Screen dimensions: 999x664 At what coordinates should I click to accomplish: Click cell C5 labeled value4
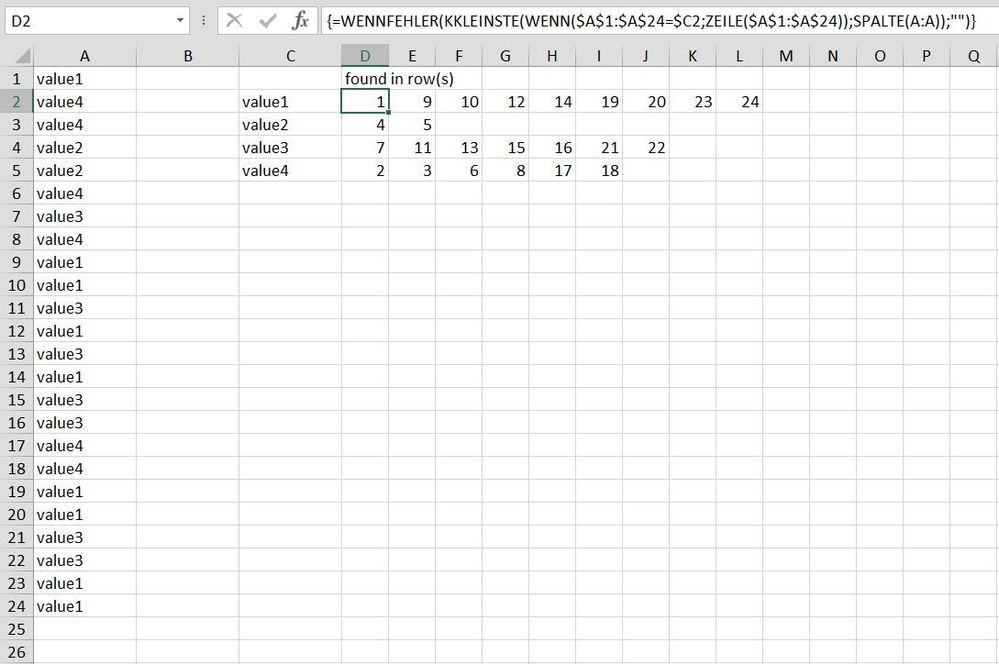(x=291, y=171)
